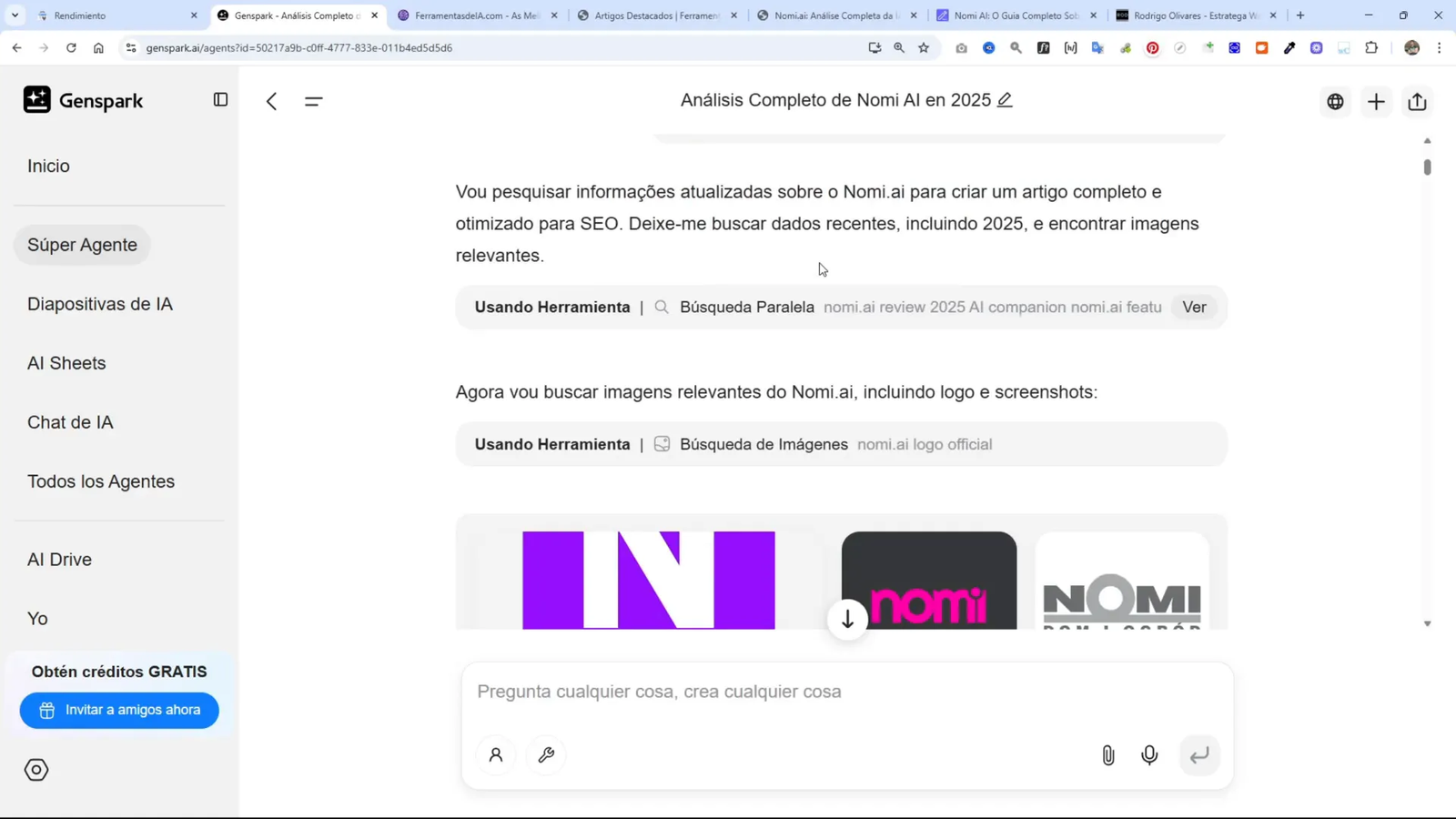The width and height of the screenshot is (1456, 819).
Task: Open agent tools with the wrench icon
Action: point(546,755)
